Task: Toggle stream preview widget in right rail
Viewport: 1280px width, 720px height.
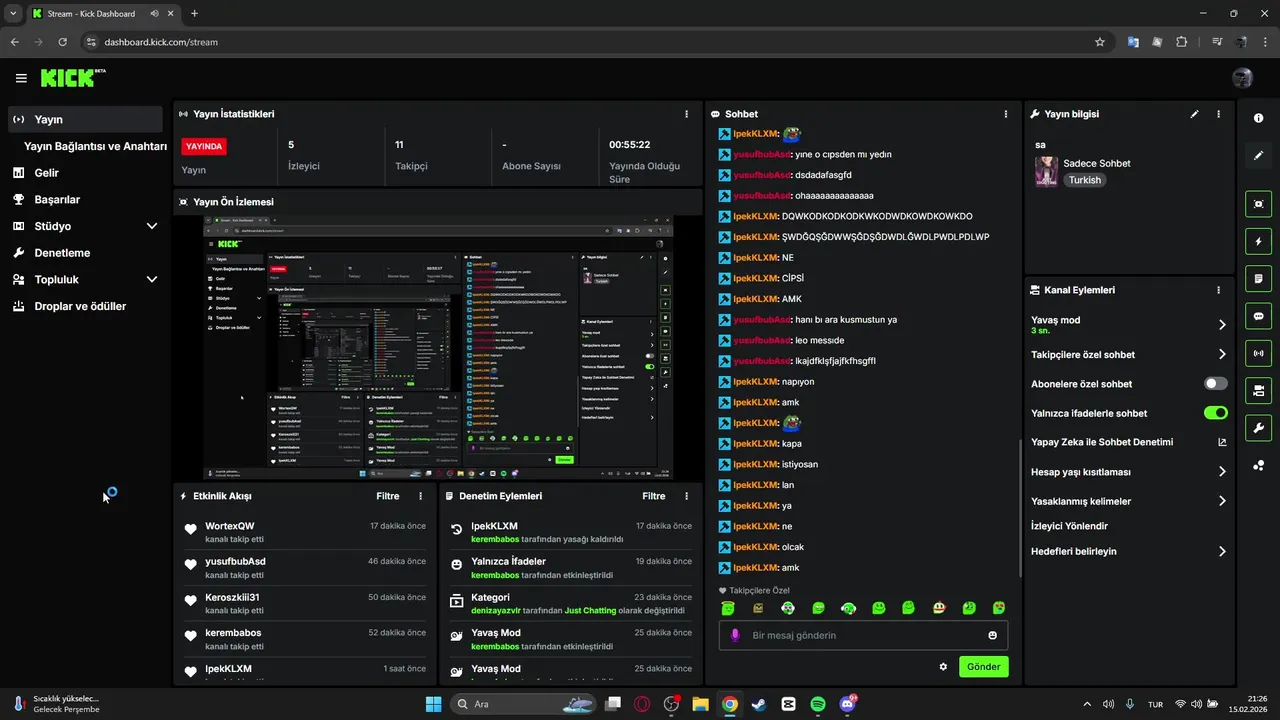Action: coord(1259,204)
